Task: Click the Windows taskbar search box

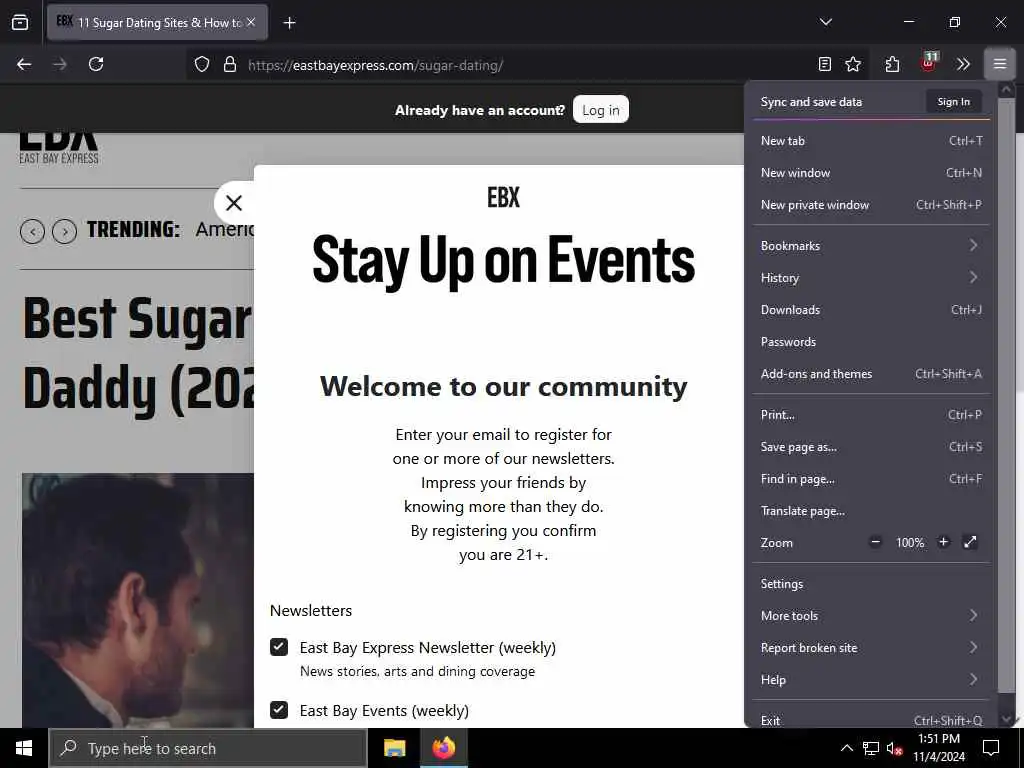Action: click(208, 748)
